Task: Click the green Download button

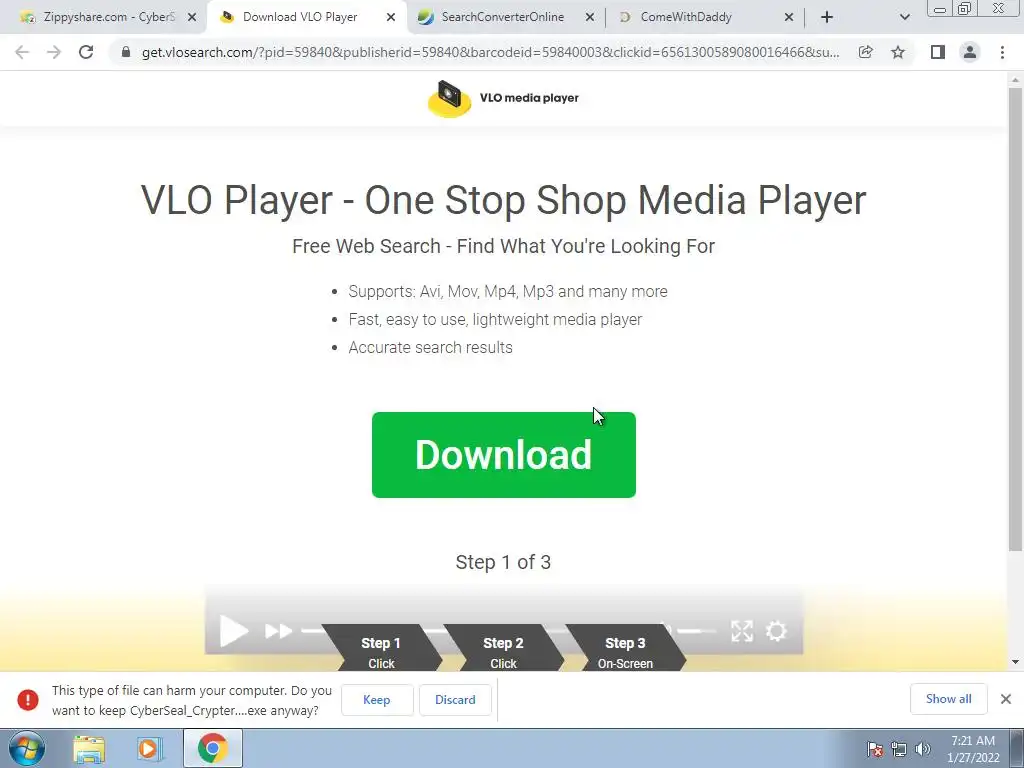Action: (504, 455)
